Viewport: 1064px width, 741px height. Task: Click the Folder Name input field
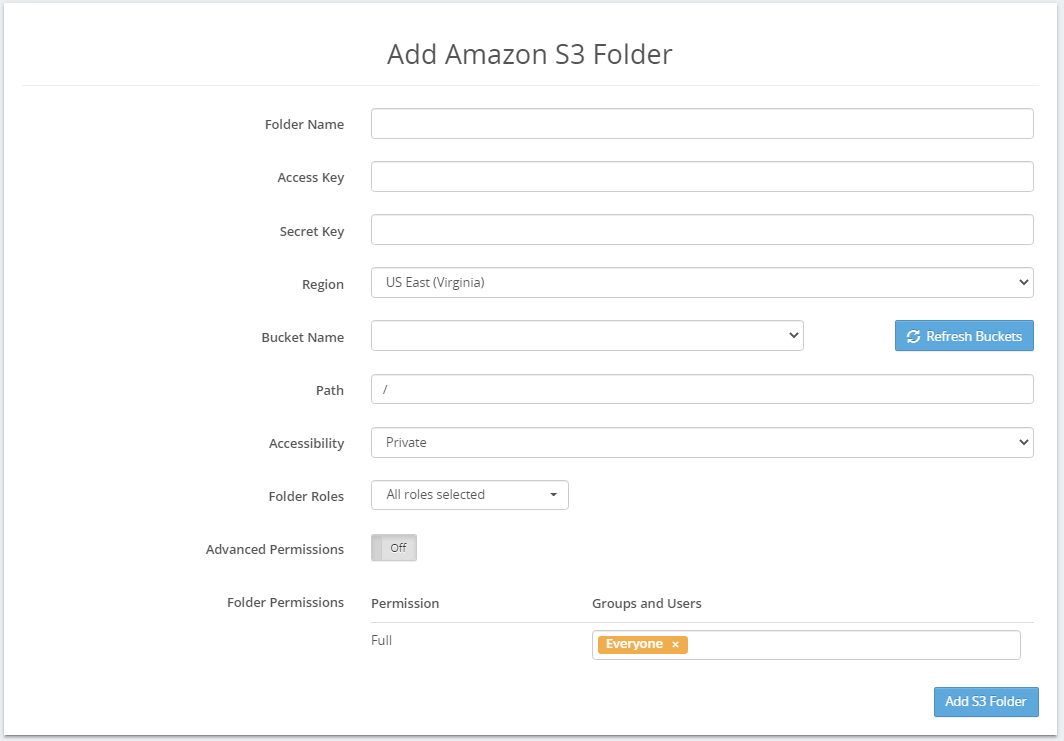pyautogui.click(x=702, y=124)
